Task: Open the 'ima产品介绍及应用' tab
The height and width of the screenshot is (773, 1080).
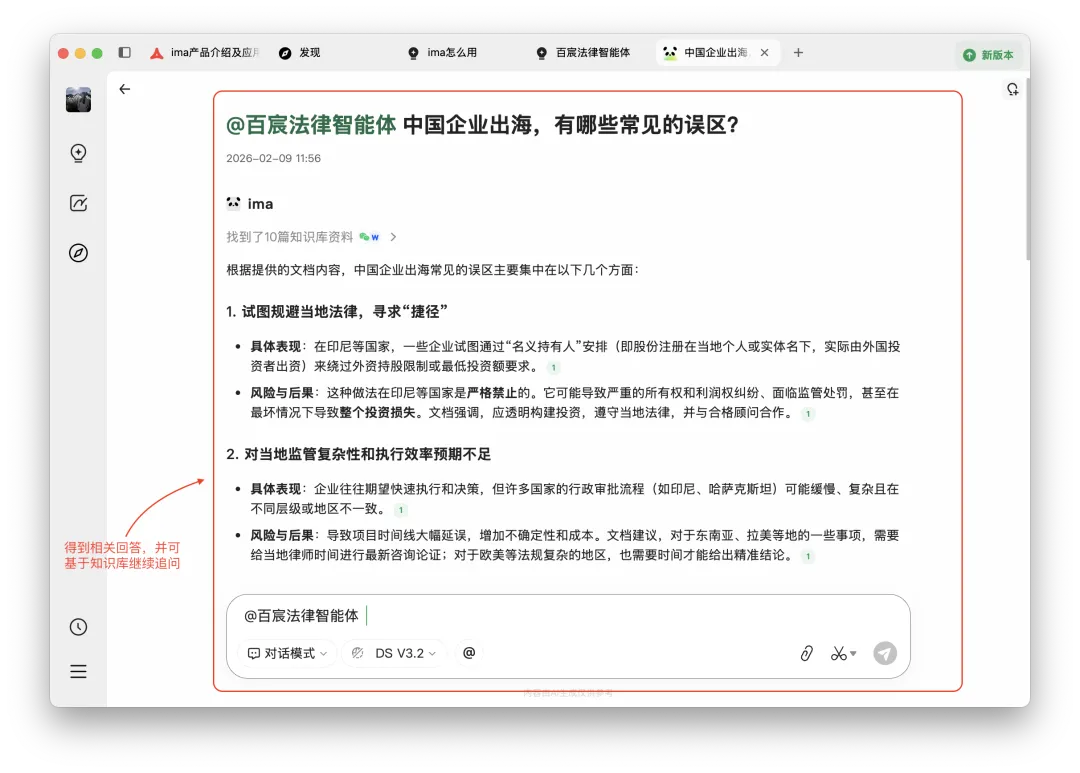Action: pyautogui.click(x=205, y=52)
